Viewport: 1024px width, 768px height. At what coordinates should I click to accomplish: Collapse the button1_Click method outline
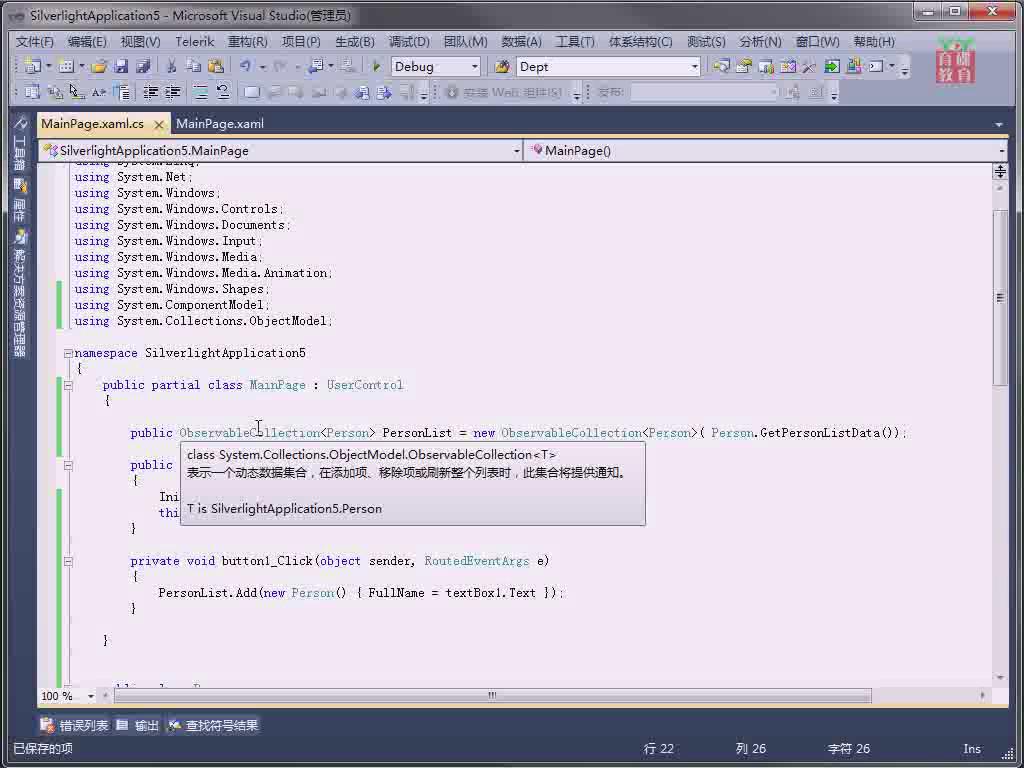[x=68, y=561]
